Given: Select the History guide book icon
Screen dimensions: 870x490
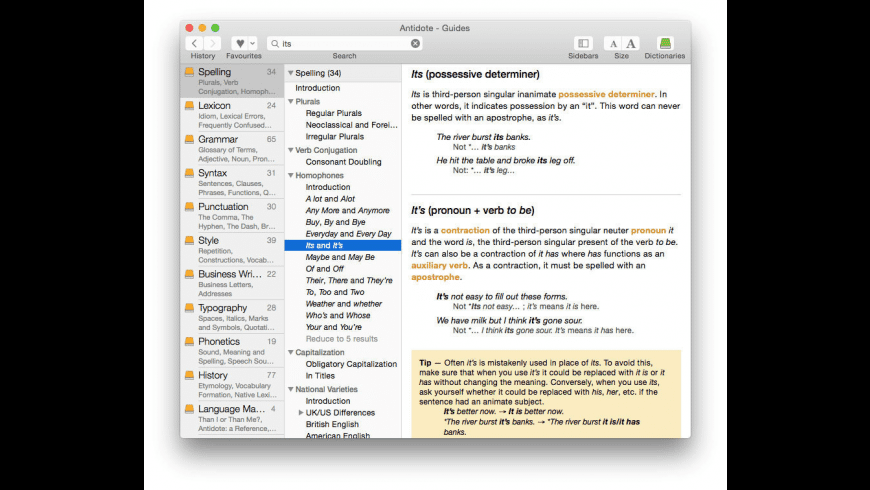Looking at the screenshot, I should (x=189, y=375).
